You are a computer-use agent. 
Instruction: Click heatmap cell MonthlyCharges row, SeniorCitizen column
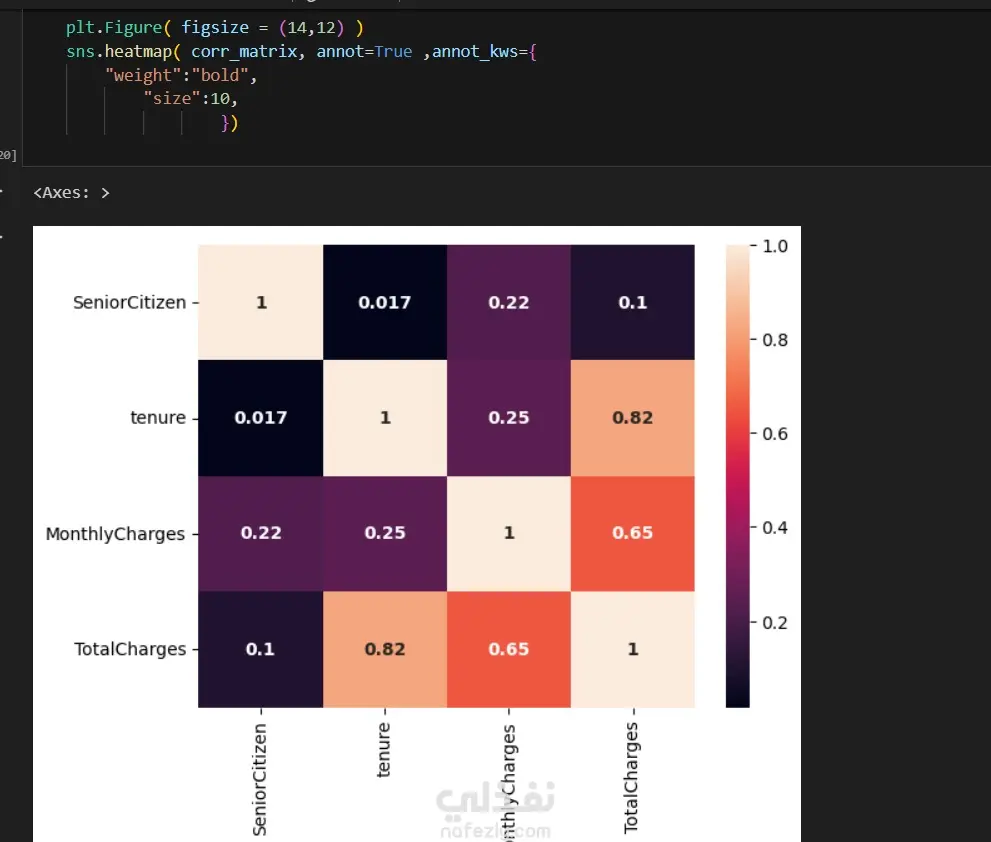click(260, 534)
